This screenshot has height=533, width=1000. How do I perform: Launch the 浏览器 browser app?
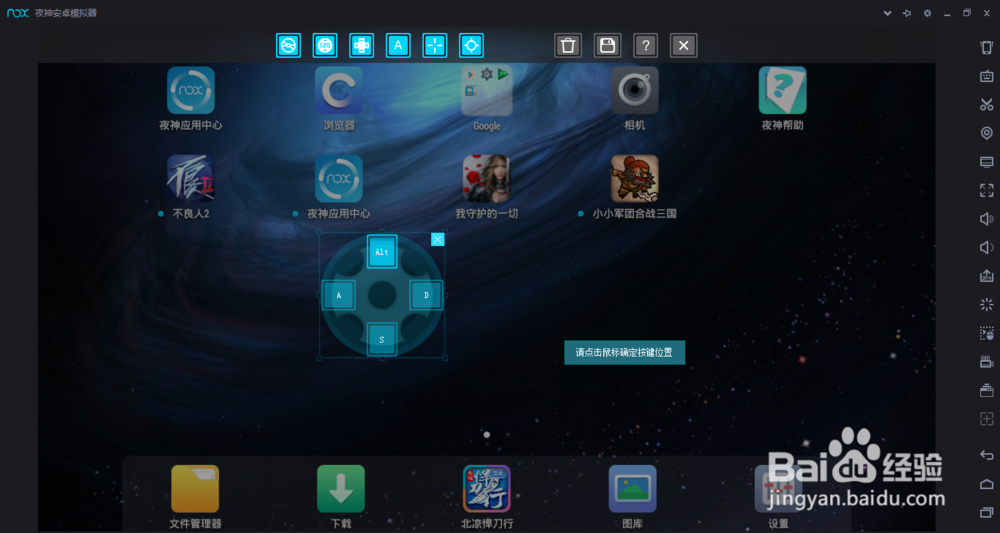339,99
